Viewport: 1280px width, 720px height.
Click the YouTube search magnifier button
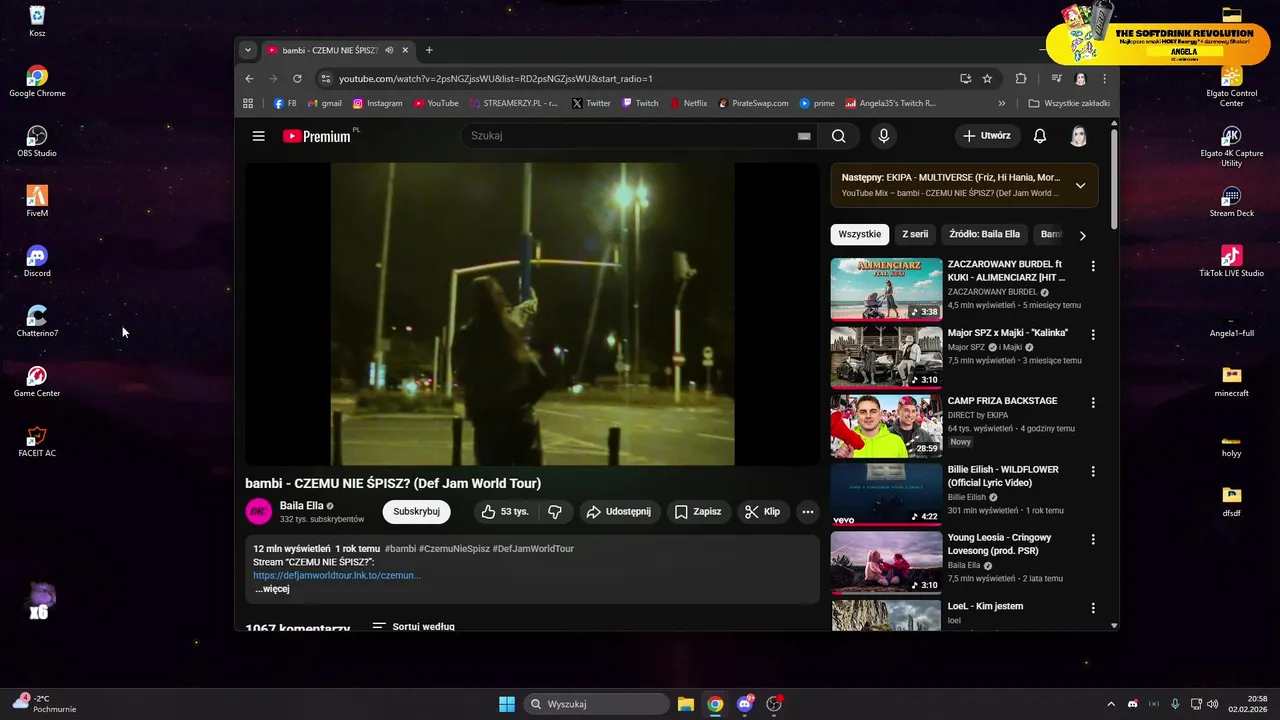pos(839,136)
